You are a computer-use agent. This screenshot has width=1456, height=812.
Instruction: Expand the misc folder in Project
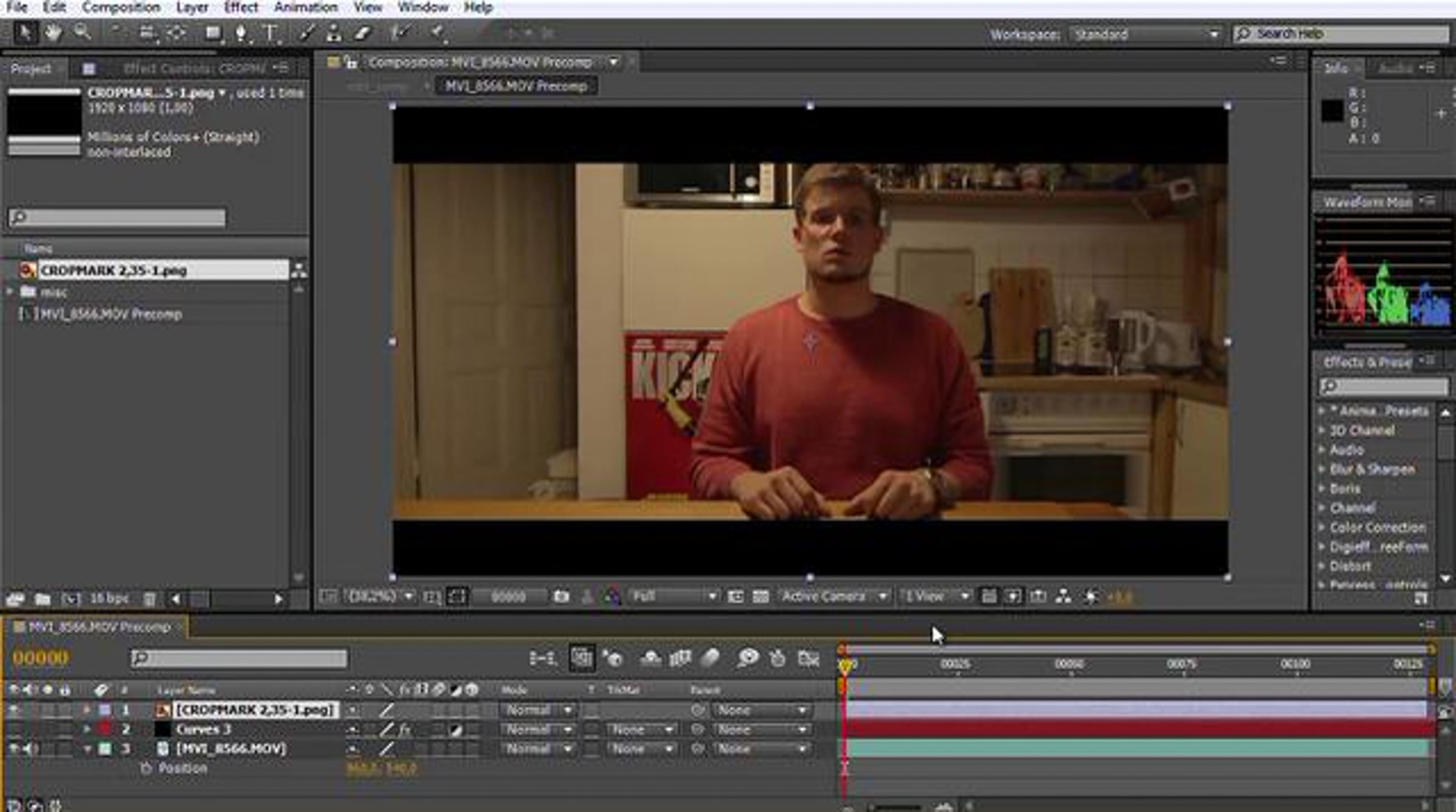tap(10, 292)
